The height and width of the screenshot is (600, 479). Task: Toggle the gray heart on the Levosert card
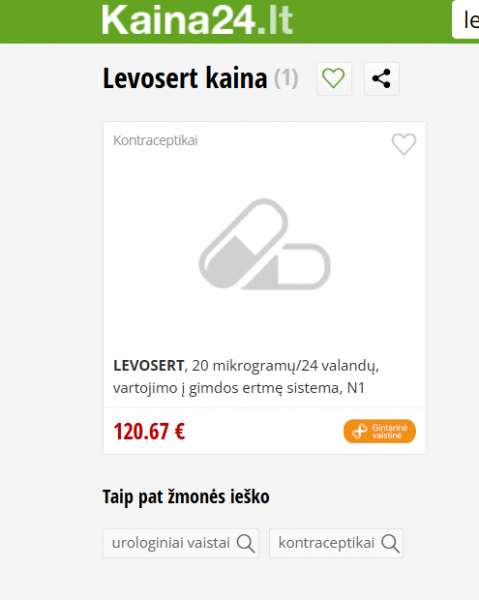tap(404, 144)
